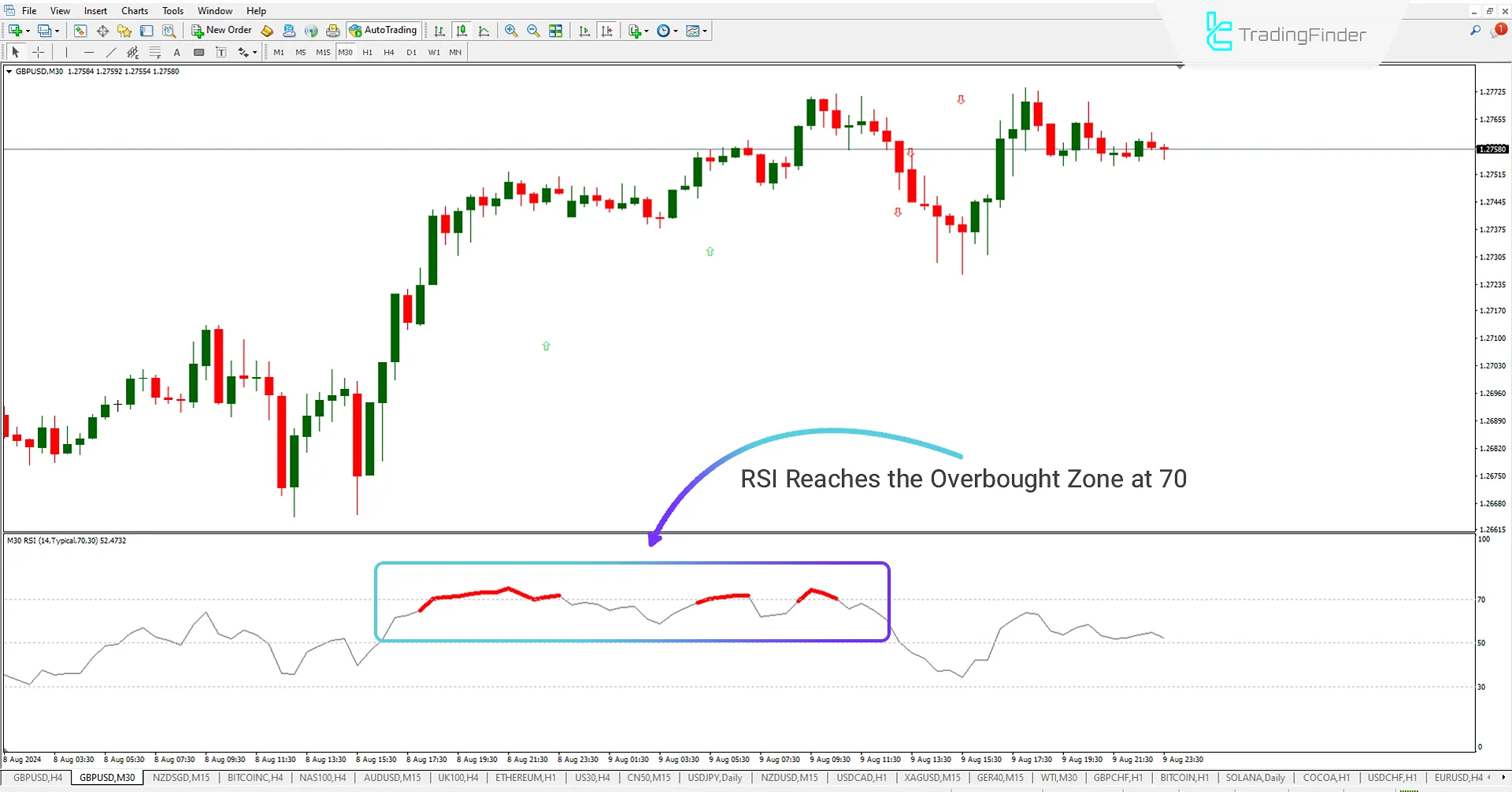
Task: Select the horizontal line drawing tool
Action: [88, 52]
